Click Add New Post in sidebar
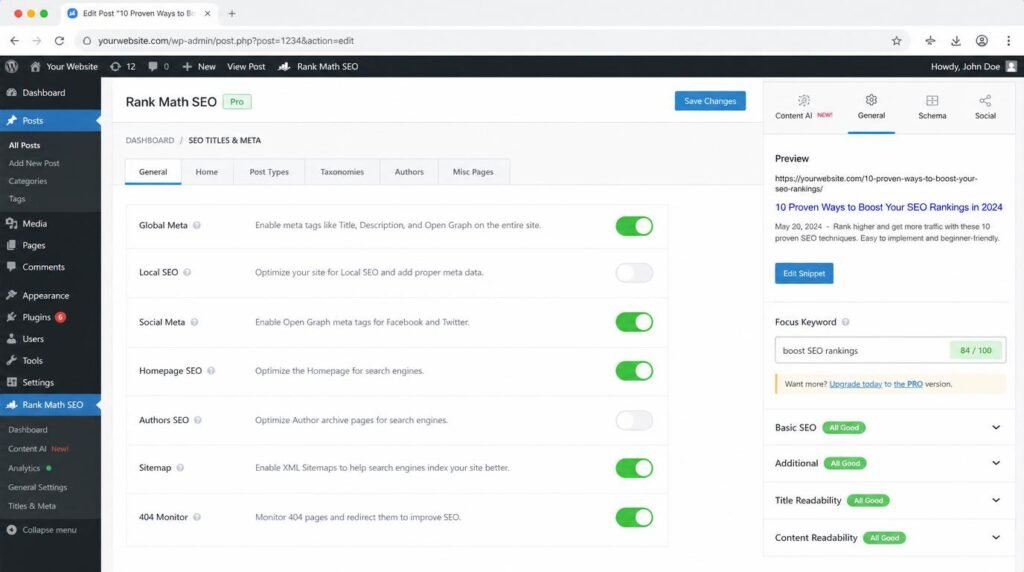Viewport: 1024px width, 572px height. [34, 163]
